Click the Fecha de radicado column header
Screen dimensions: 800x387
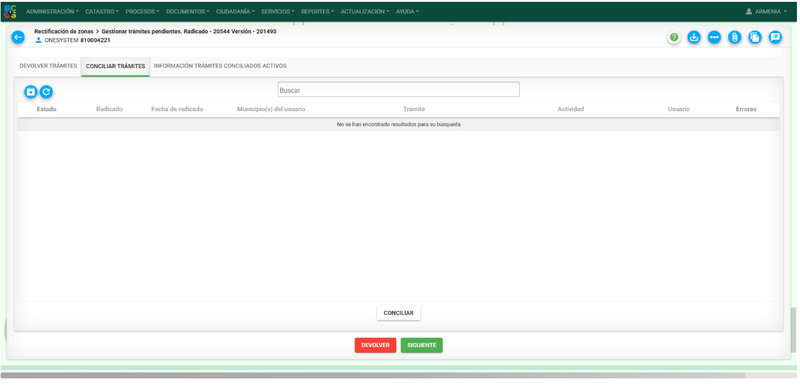(177, 109)
